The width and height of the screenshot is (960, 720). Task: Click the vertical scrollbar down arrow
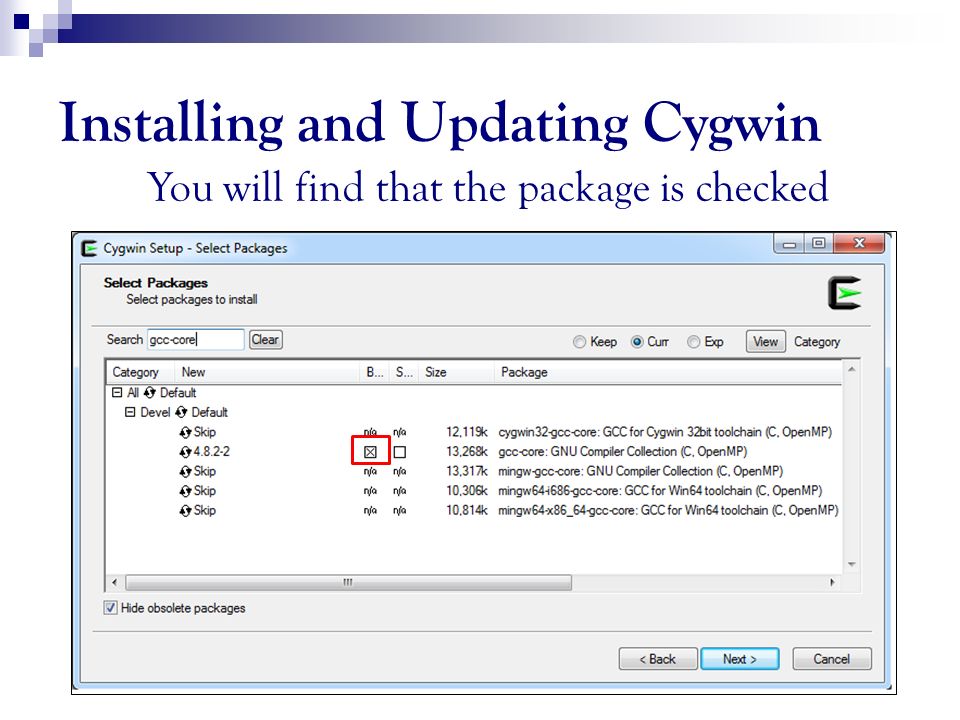click(852, 564)
